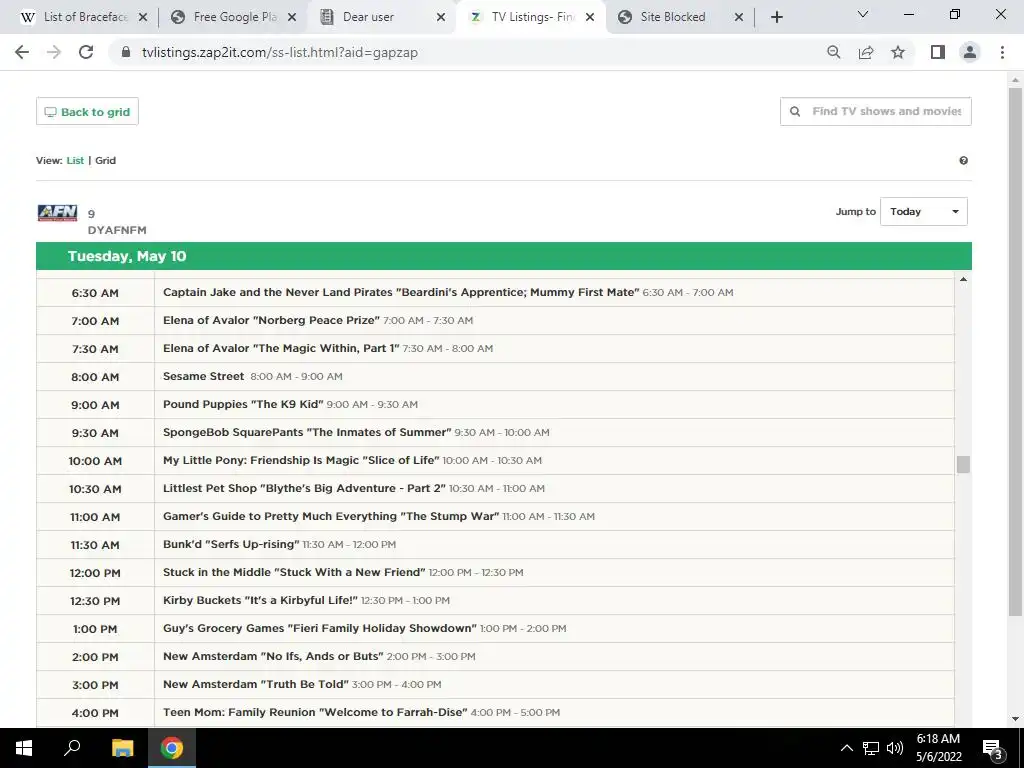The height and width of the screenshot is (768, 1024).
Task: Open New Amsterdam "Truth Be Told"
Action: pos(255,684)
